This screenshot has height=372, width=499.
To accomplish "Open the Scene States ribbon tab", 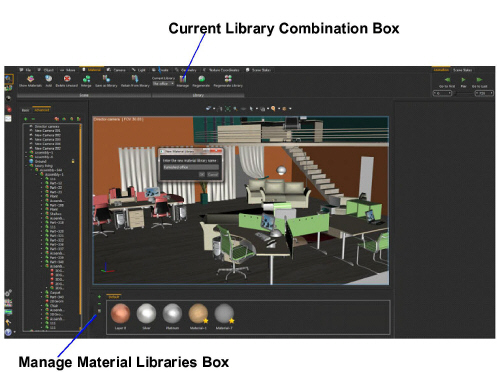I will 258,70.
